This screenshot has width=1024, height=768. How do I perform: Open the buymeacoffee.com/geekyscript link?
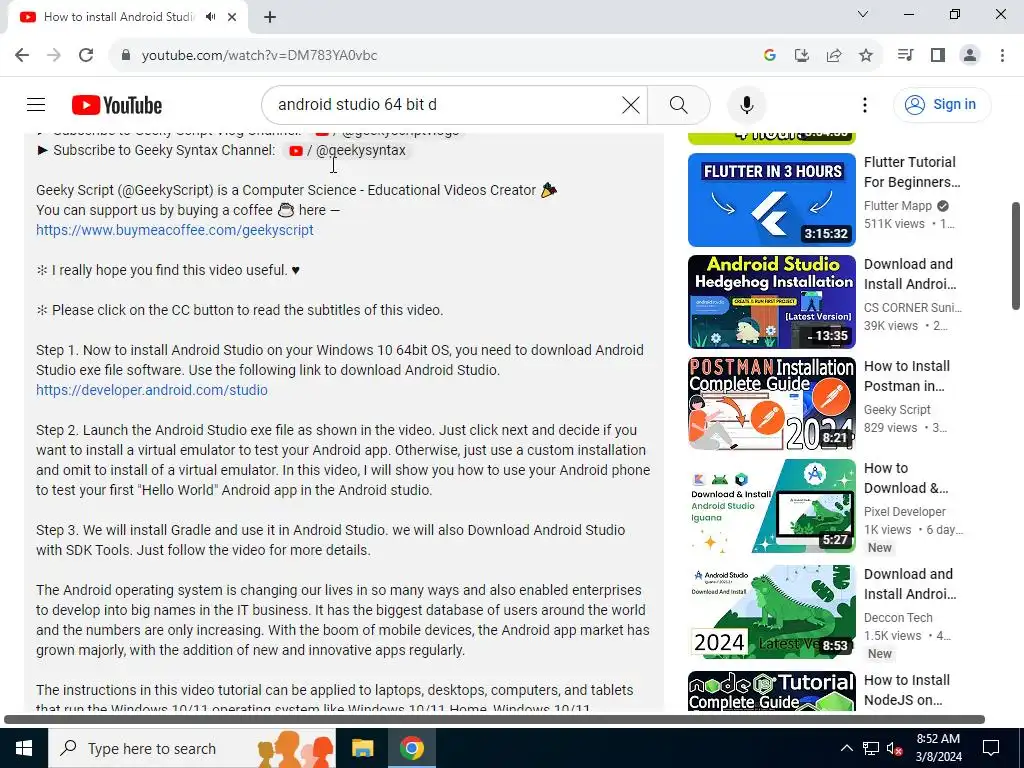[x=175, y=230]
